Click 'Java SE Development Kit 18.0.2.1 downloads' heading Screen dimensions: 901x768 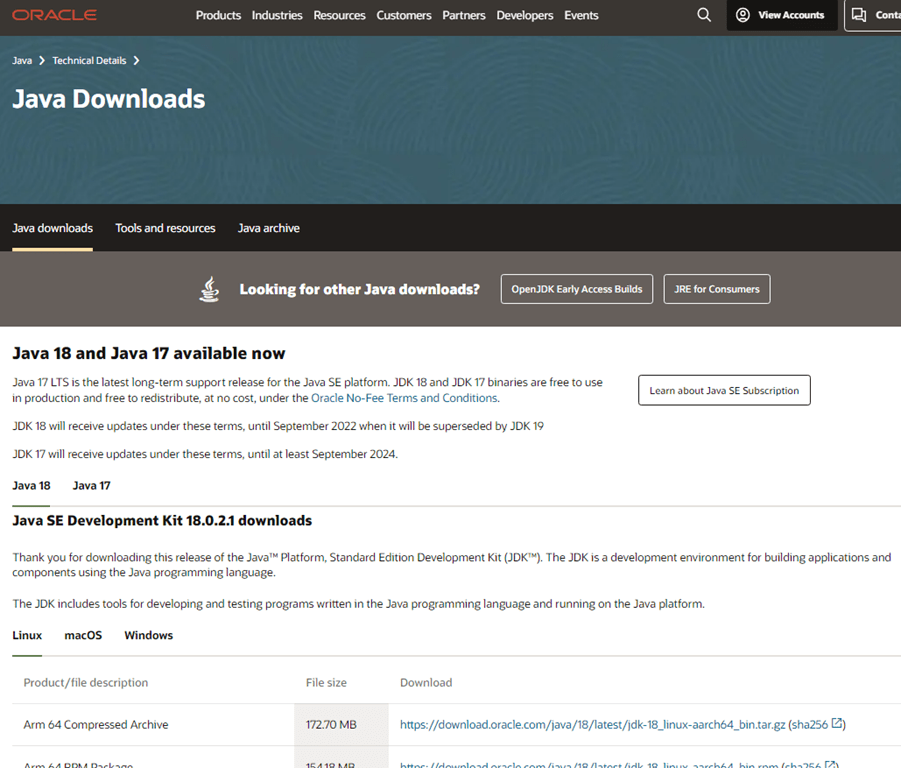162,520
